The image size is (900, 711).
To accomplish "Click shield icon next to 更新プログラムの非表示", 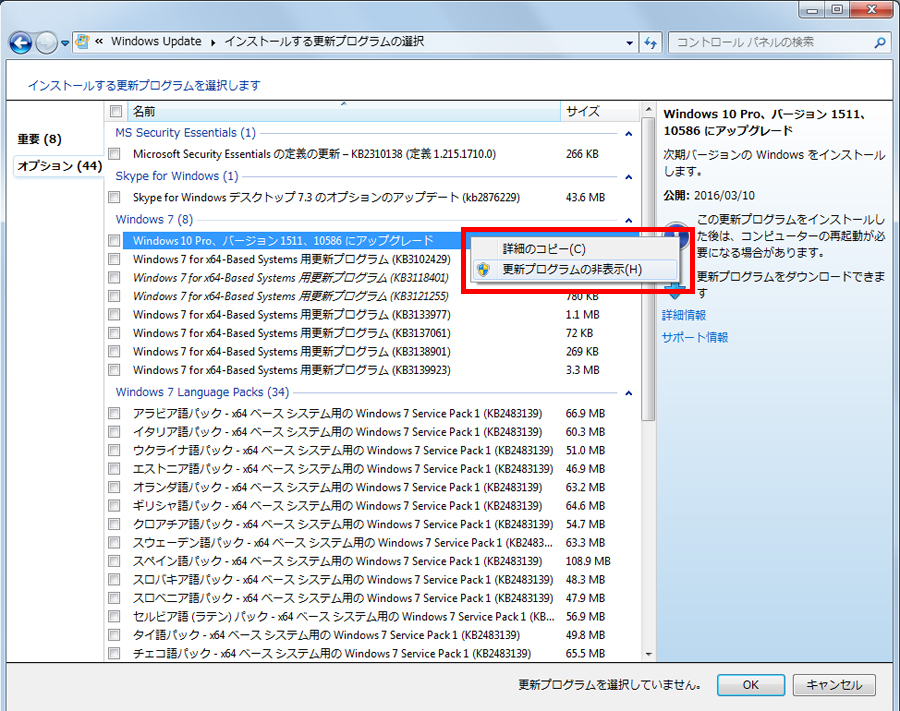I will pos(484,269).
